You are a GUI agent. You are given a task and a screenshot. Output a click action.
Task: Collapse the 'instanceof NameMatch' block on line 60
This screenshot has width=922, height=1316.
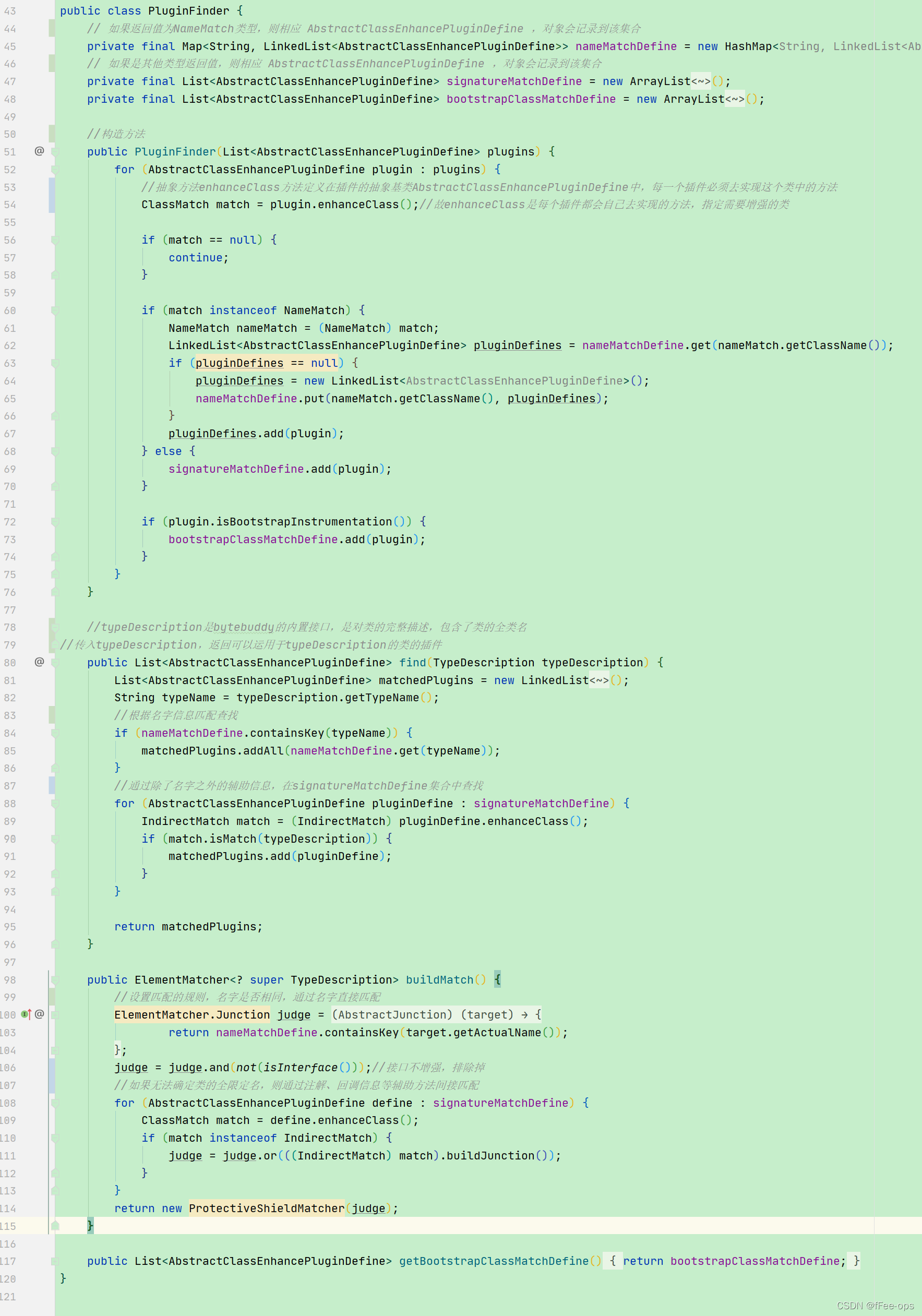[55, 310]
